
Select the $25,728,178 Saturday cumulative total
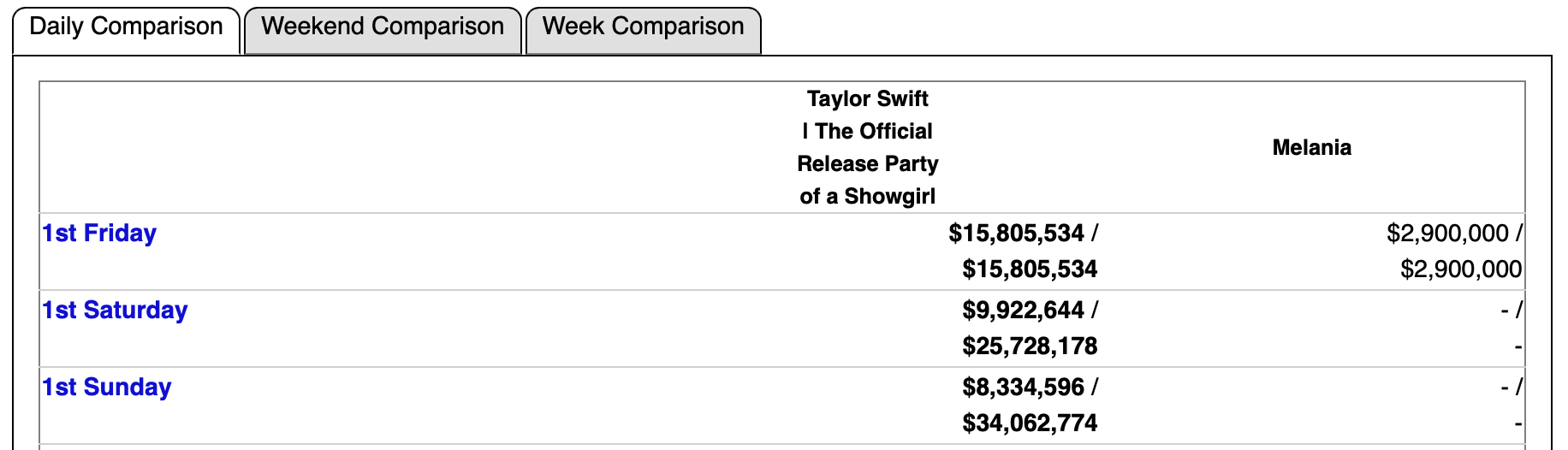tap(1029, 346)
